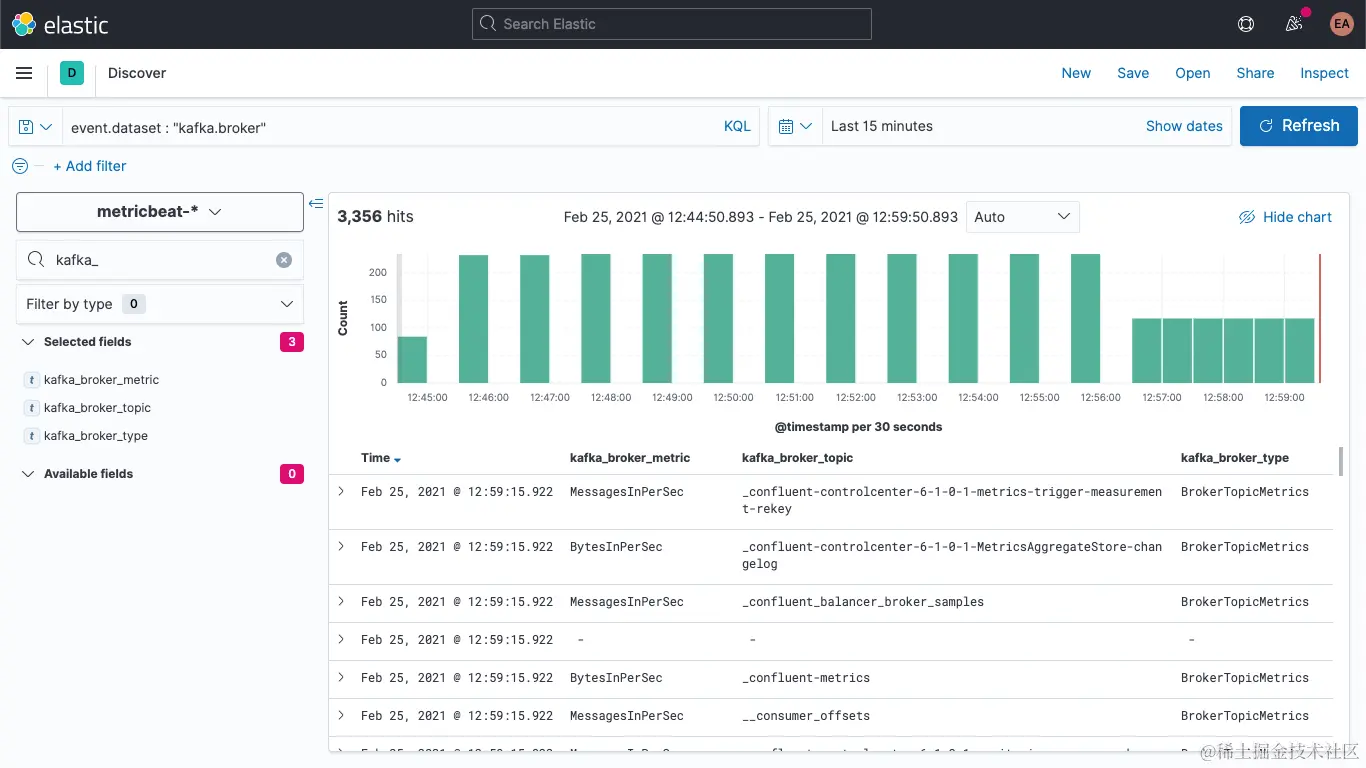This screenshot has width=1366, height=768.
Task: Open the Share menu
Action: tap(1255, 73)
